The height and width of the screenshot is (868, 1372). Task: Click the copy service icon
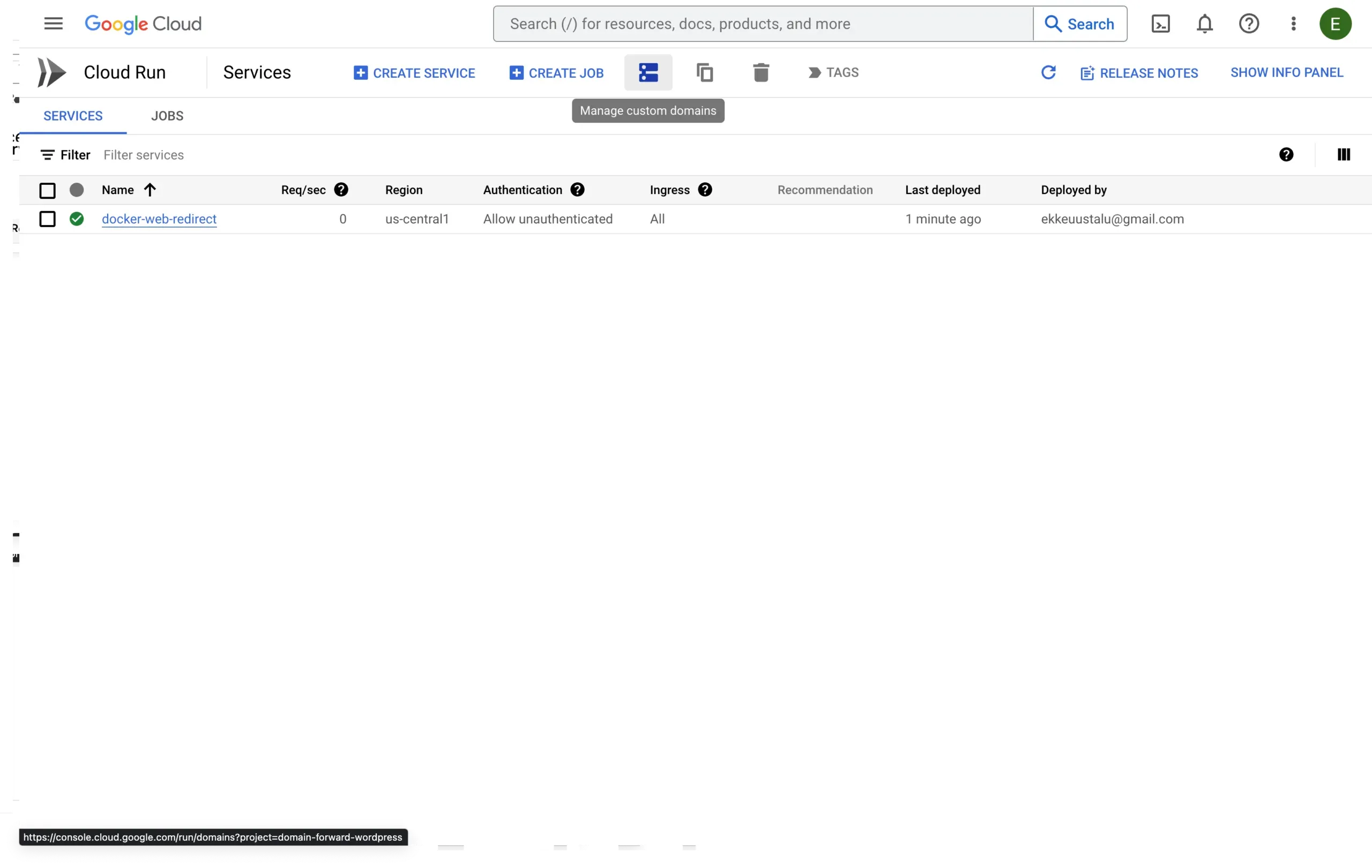pyautogui.click(x=704, y=72)
